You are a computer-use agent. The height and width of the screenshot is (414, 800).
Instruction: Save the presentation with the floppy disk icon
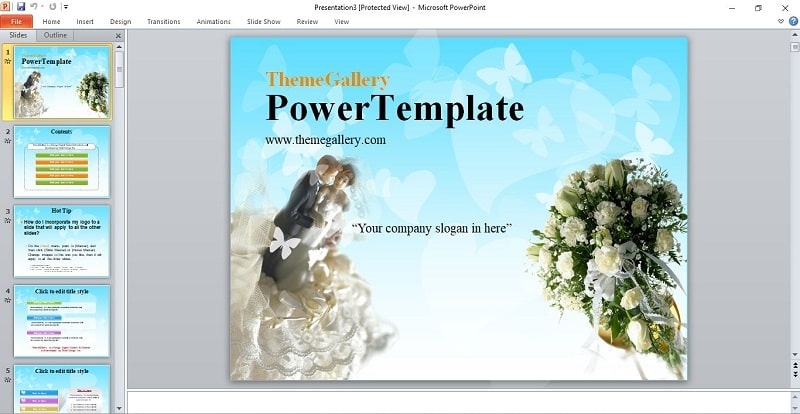[x=21, y=7]
